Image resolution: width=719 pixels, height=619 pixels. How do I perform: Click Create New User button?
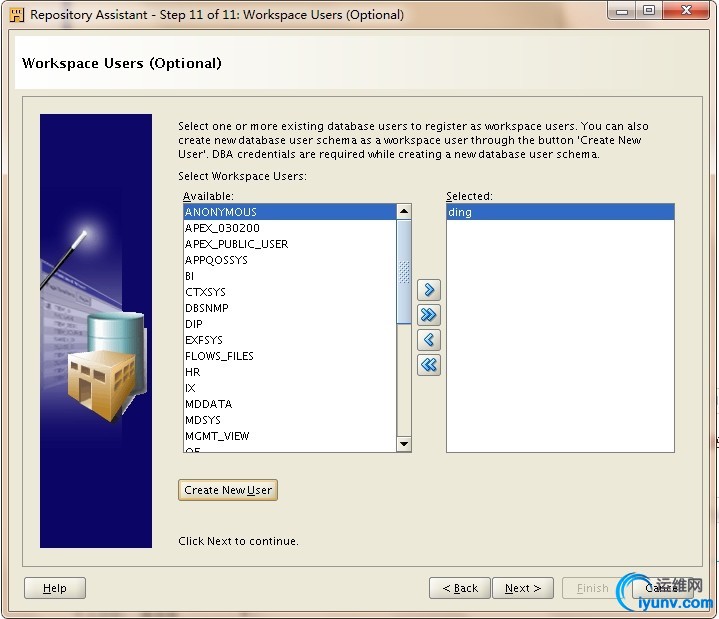[x=228, y=490]
